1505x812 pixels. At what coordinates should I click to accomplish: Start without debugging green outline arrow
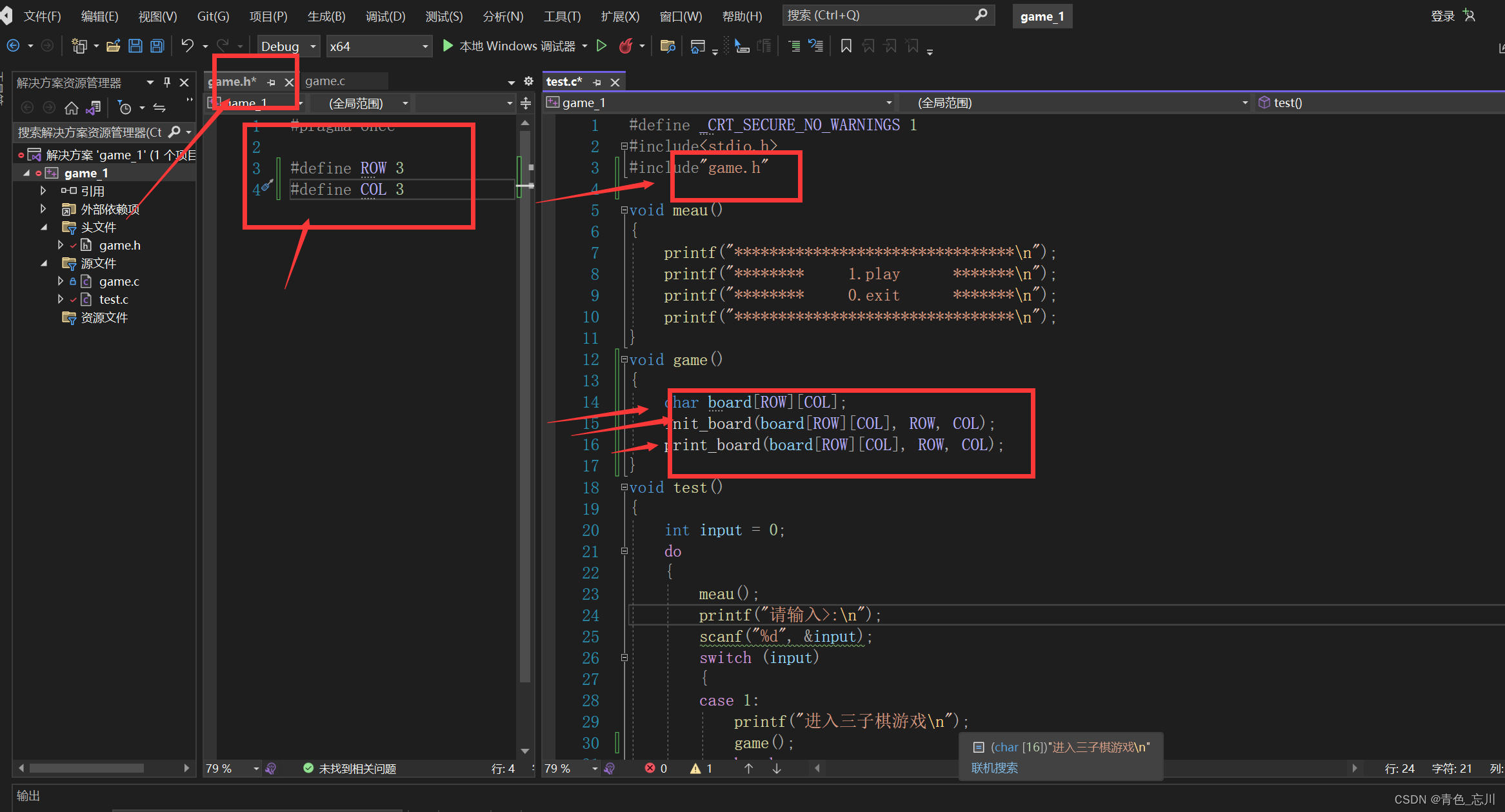click(601, 46)
